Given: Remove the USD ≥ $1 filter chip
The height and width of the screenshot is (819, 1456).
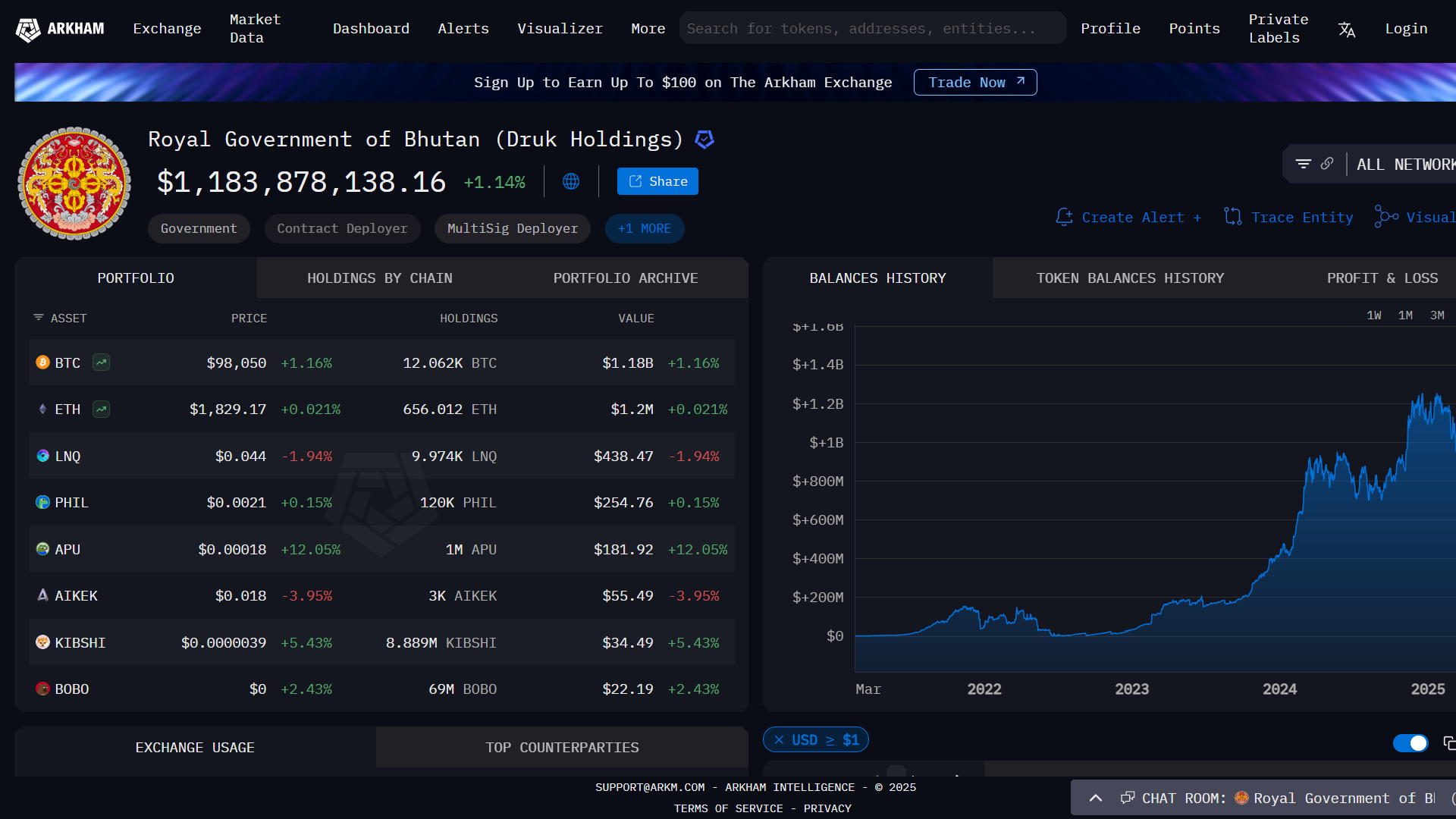Looking at the screenshot, I should coord(779,740).
